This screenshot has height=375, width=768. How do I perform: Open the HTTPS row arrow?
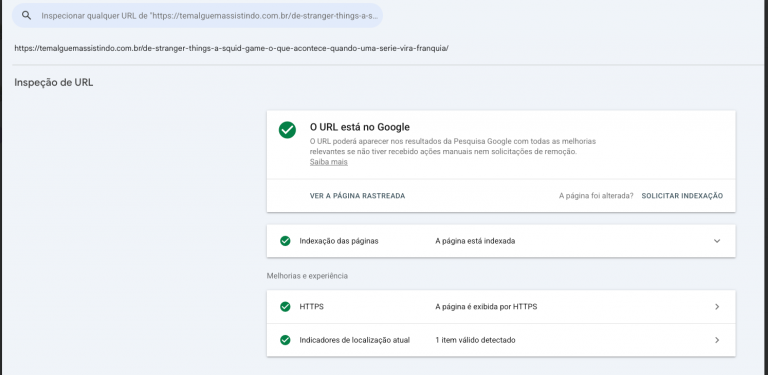click(717, 307)
